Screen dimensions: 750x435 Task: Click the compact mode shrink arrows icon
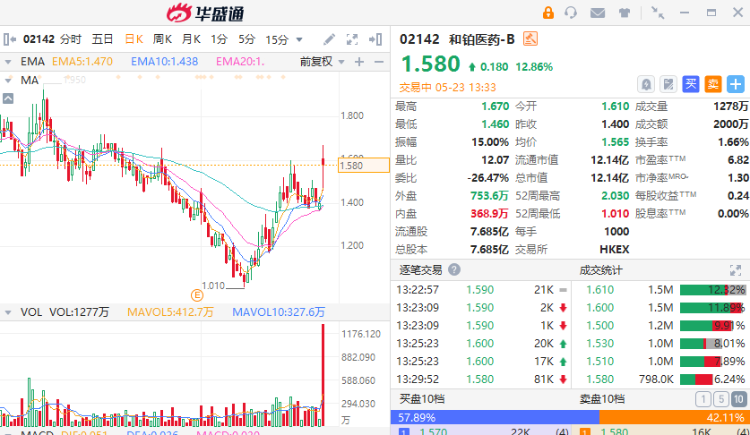pos(658,13)
